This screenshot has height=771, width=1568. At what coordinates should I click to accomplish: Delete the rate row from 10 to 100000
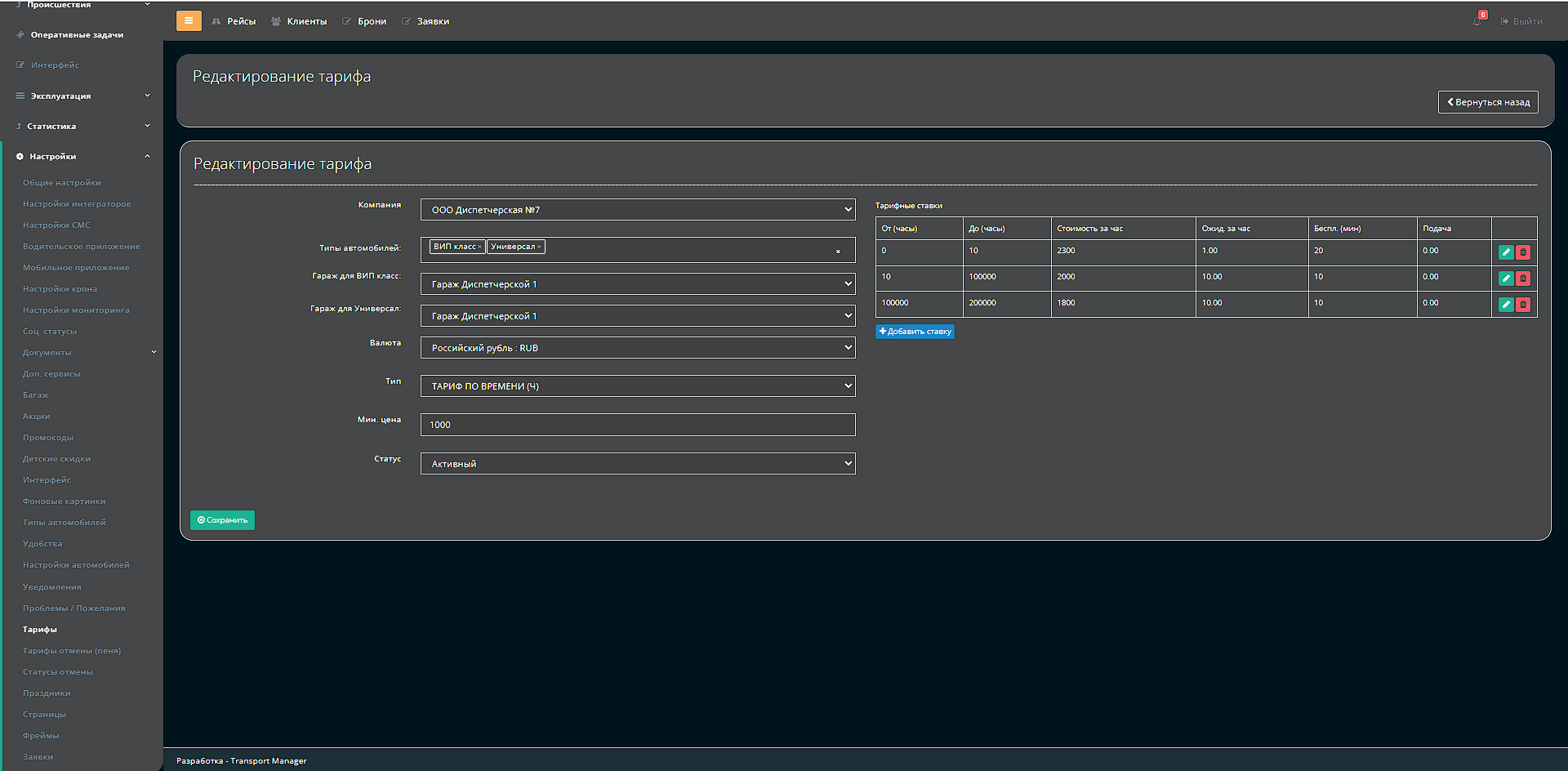click(x=1523, y=279)
